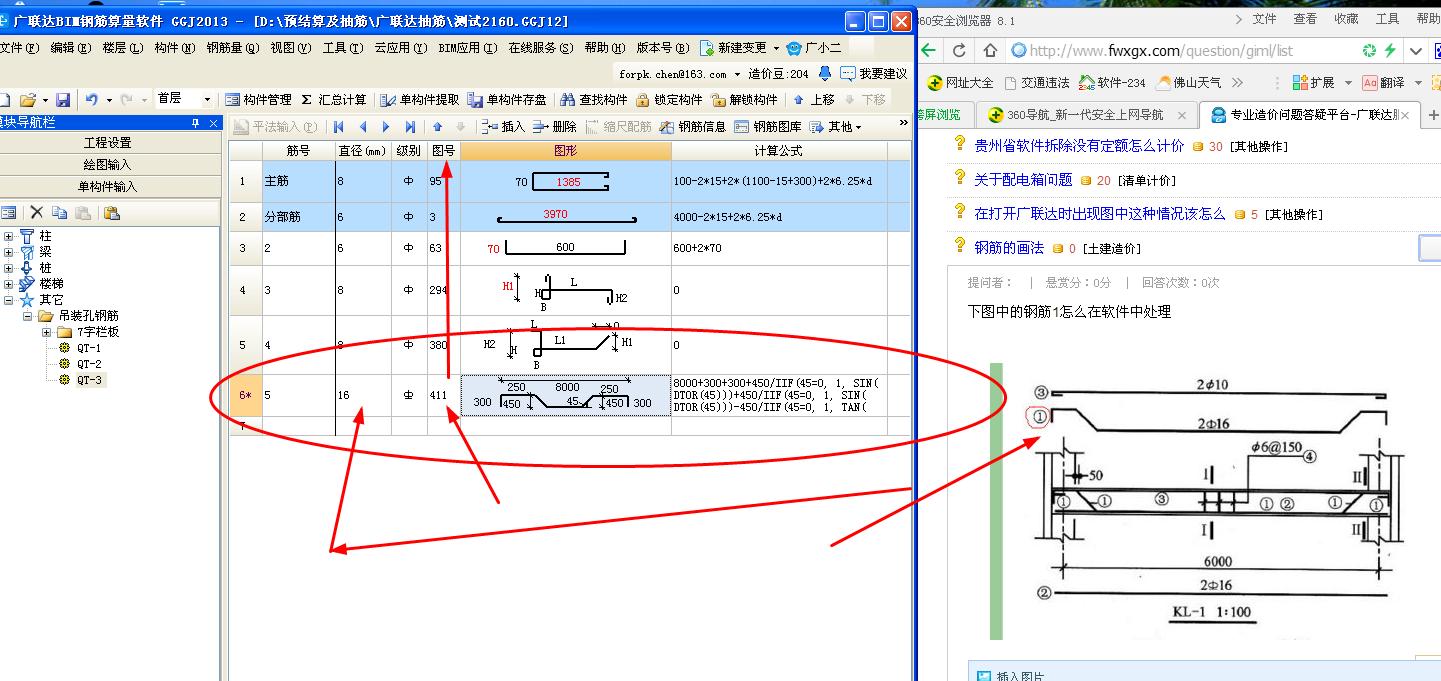Click browser home icon
This screenshot has width=1441, height=681.
click(x=990, y=50)
